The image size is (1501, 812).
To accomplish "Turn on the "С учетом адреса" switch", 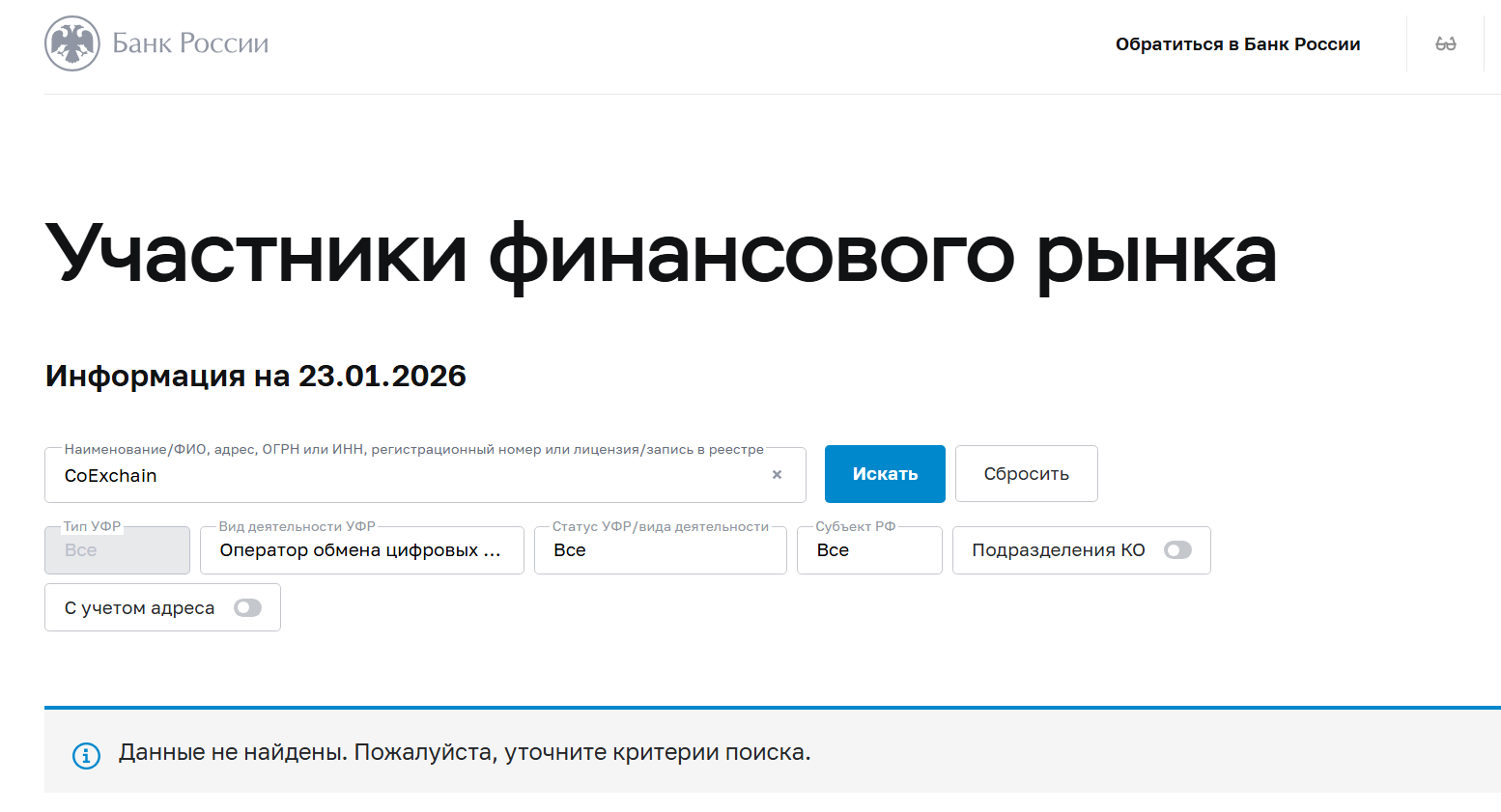I will tap(248, 608).
